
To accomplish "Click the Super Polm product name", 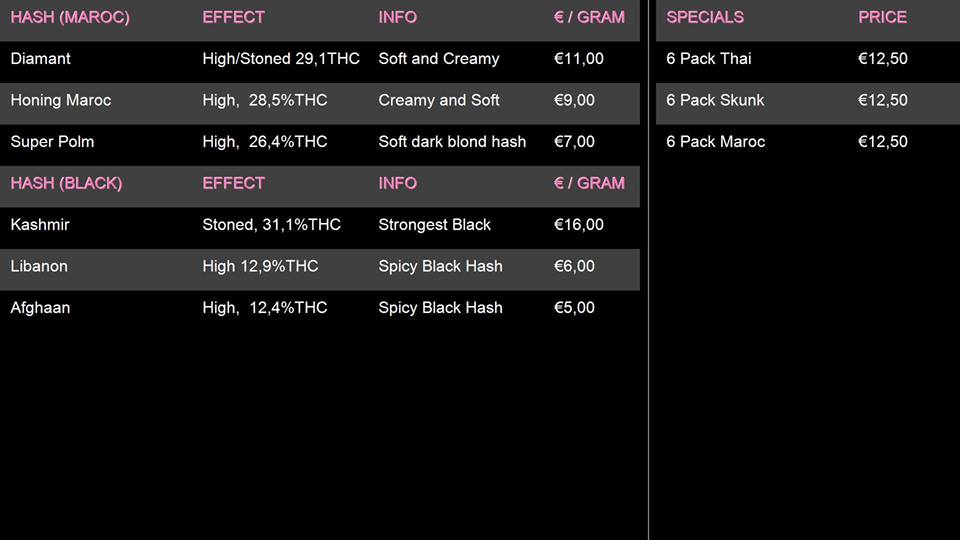I will coord(52,142).
